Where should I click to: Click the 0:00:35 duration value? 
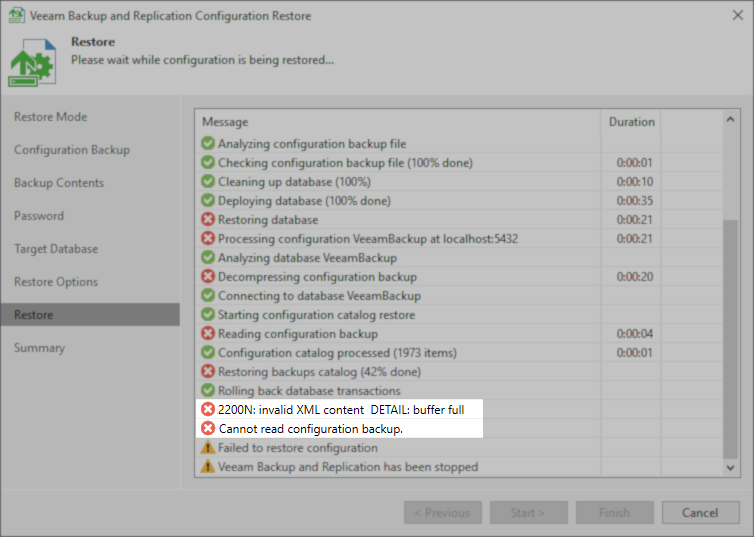point(635,200)
